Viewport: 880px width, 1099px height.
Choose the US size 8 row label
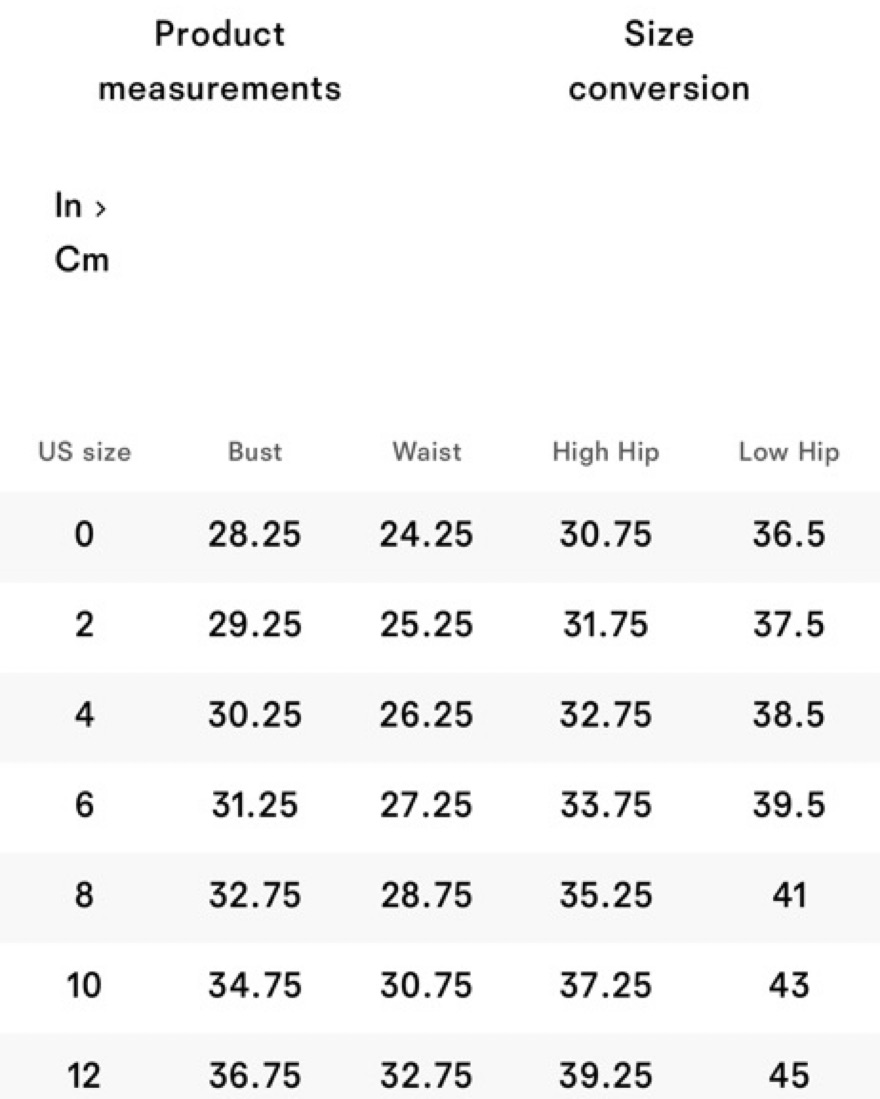(84, 895)
